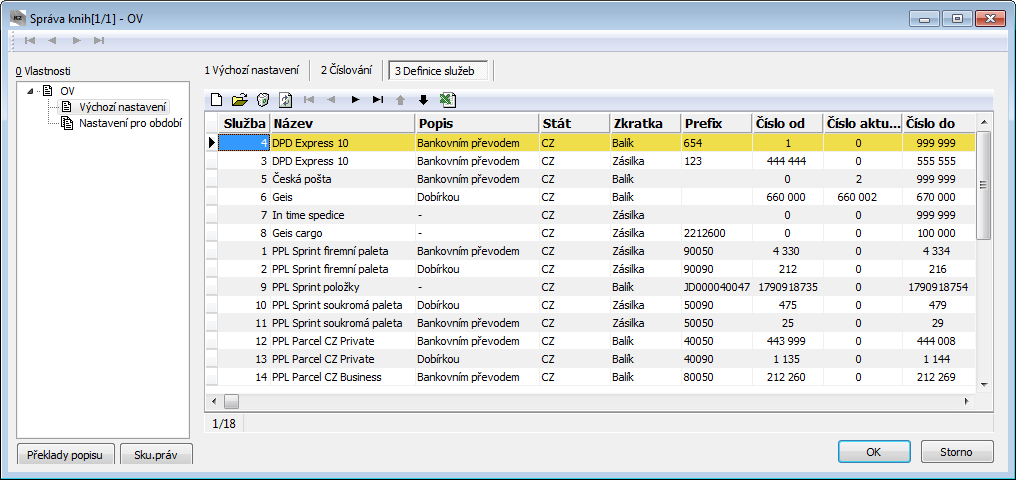Go to last record in grid toolbar

pos(377,100)
